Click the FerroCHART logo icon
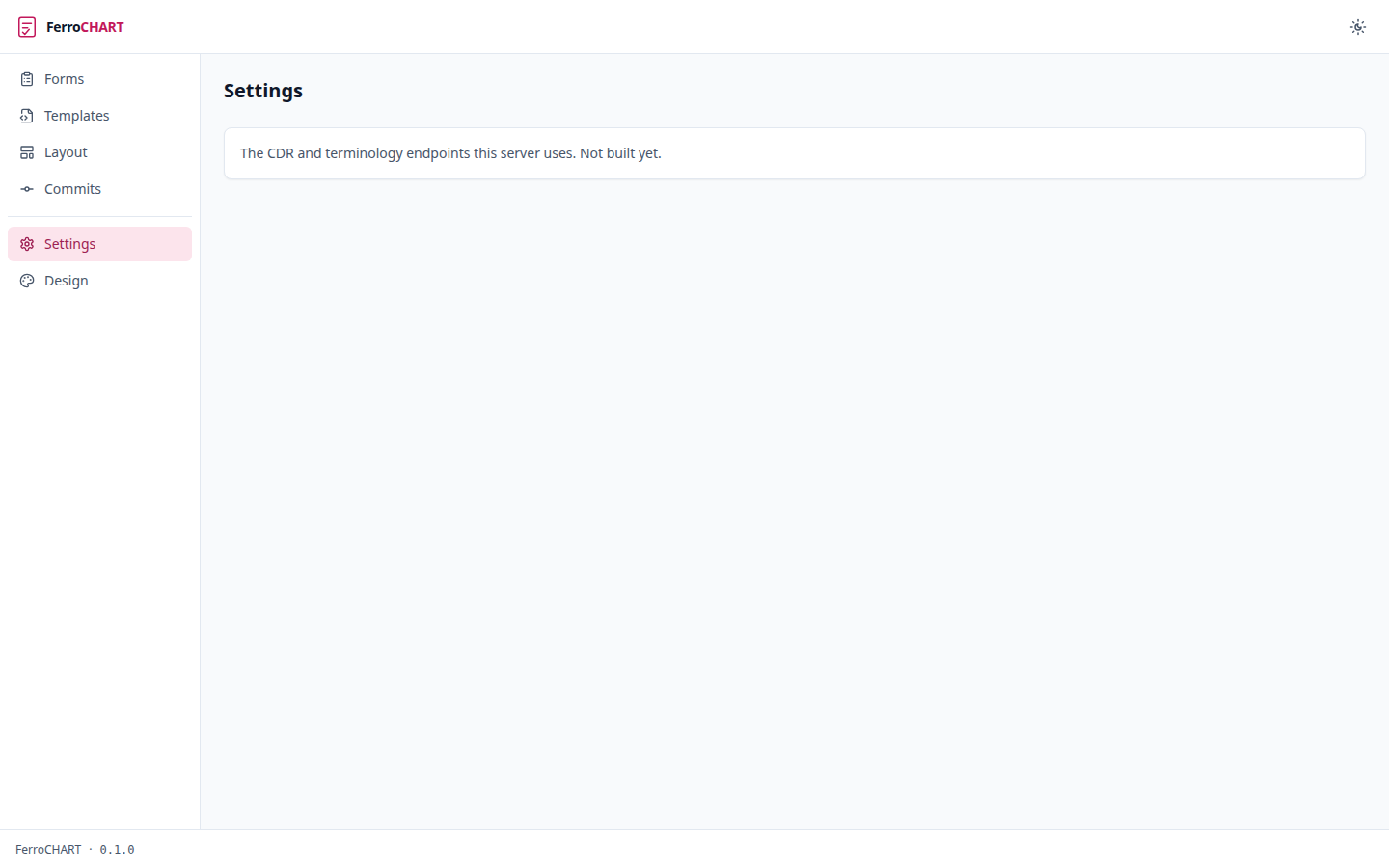Image resolution: width=1389 pixels, height=868 pixels. [x=27, y=27]
